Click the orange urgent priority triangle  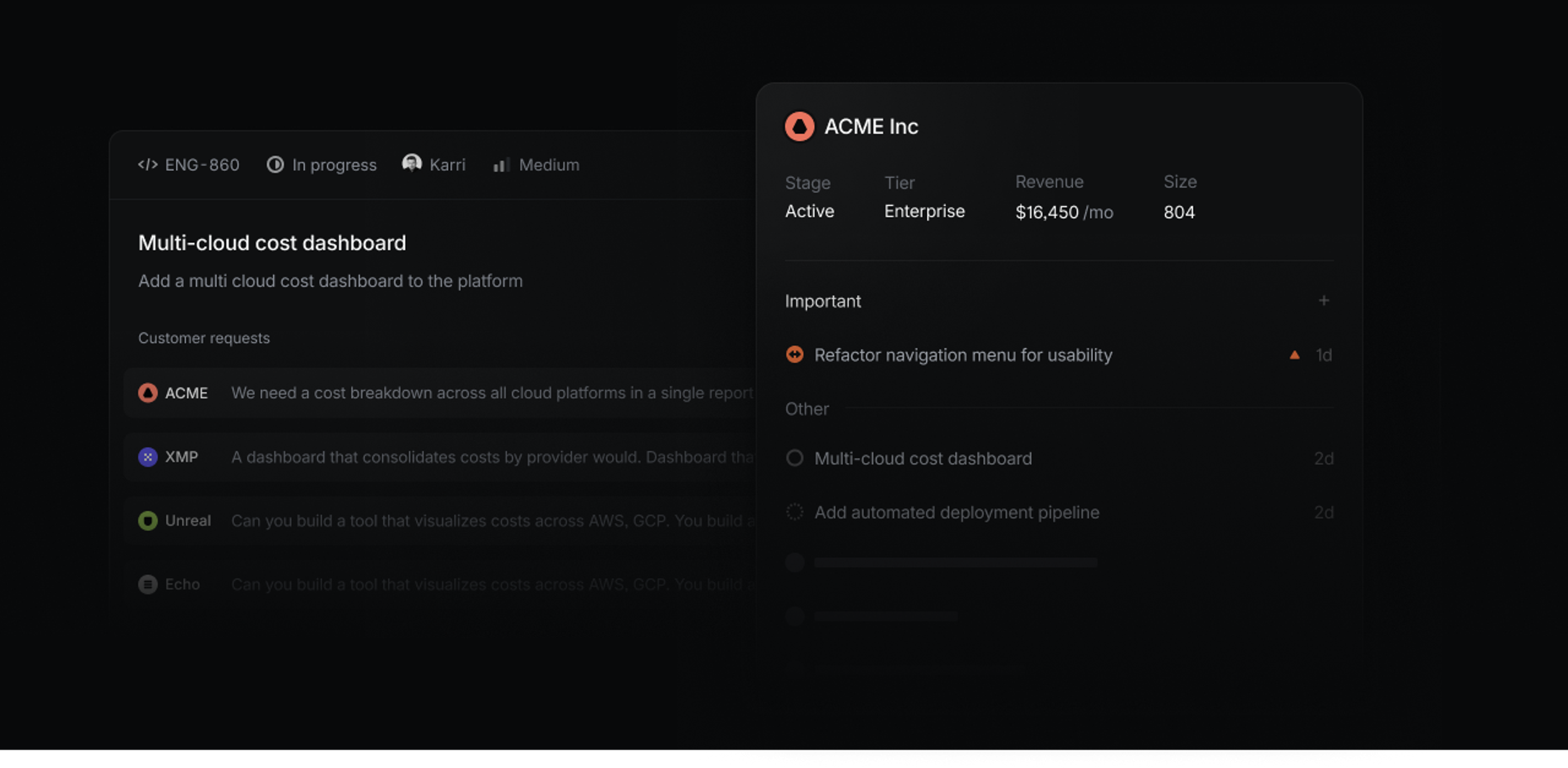click(1295, 355)
